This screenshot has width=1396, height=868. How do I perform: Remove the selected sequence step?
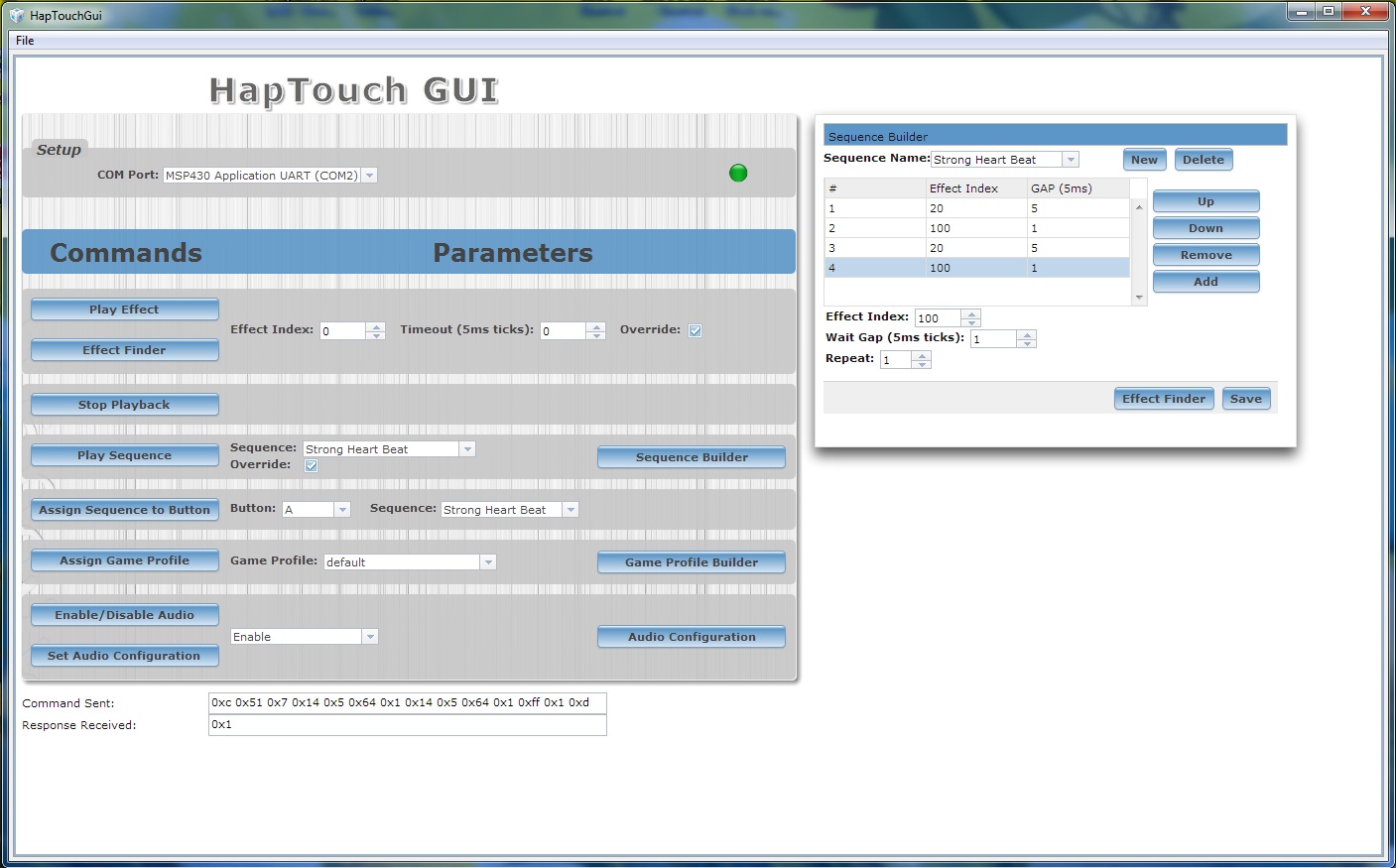[x=1206, y=254]
